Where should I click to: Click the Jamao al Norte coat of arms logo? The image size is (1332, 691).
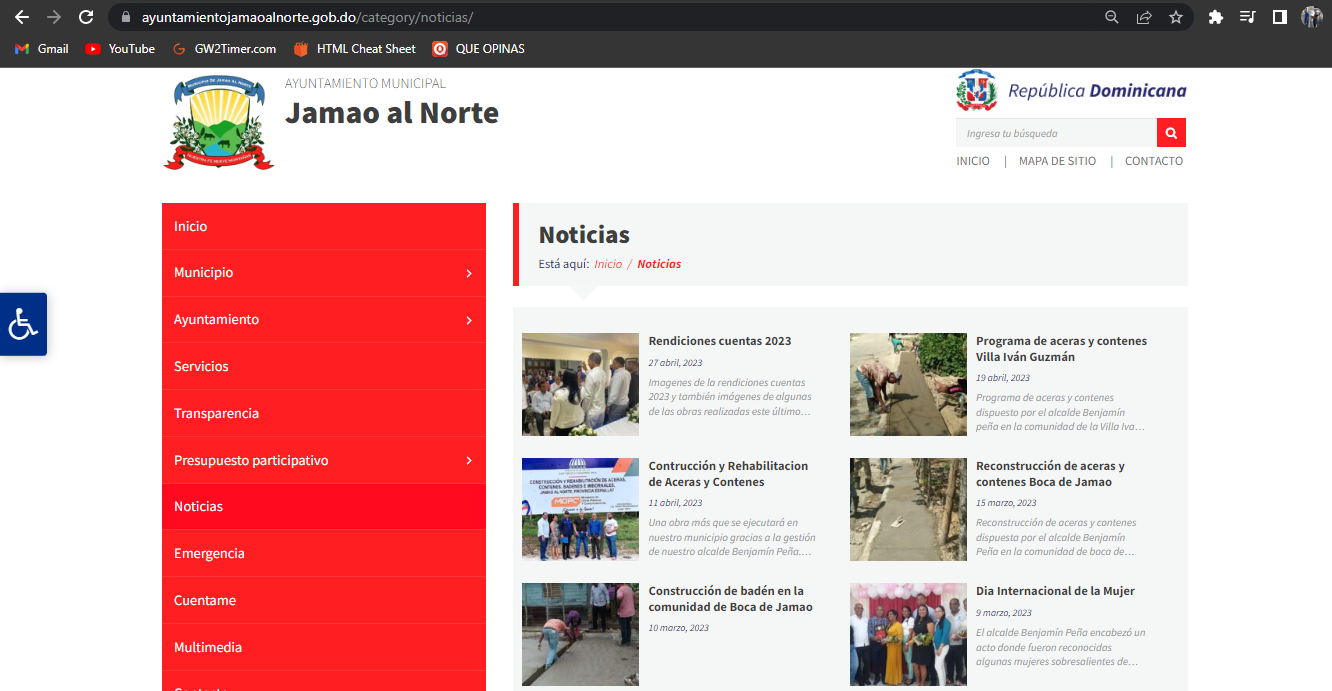(x=219, y=121)
